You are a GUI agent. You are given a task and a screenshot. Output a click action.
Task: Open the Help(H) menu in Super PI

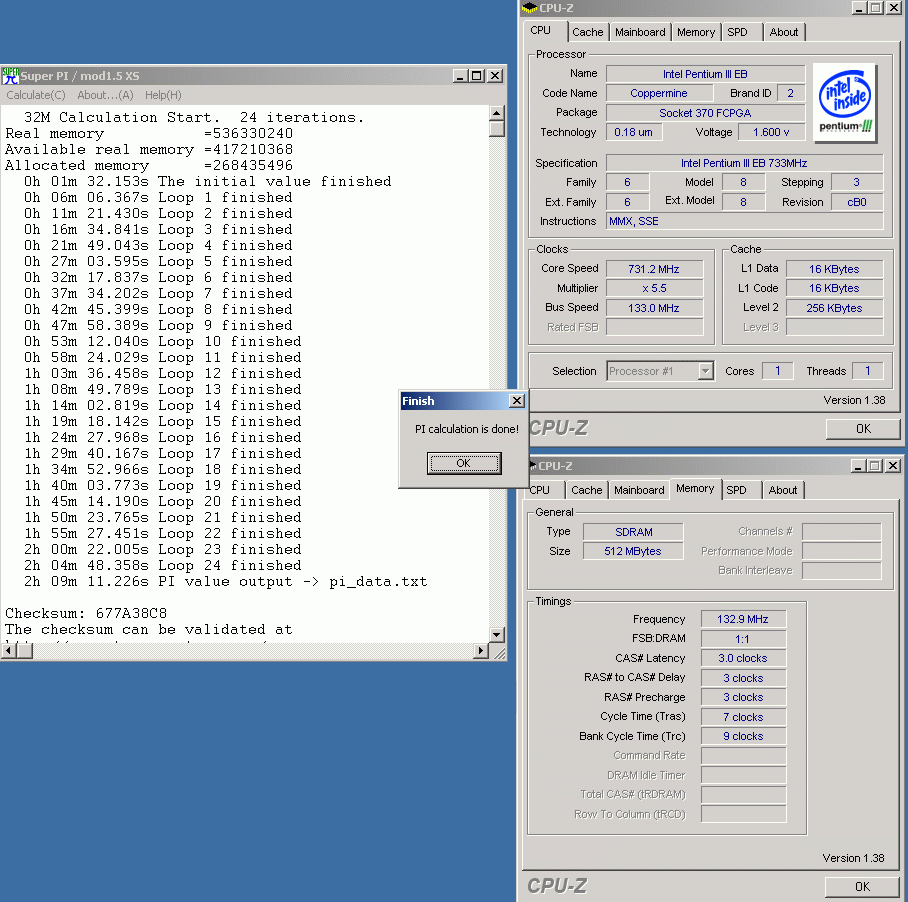click(163, 95)
